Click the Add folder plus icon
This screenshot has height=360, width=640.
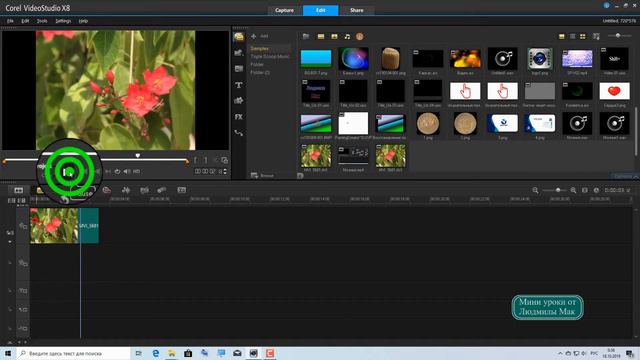[x=253, y=36]
